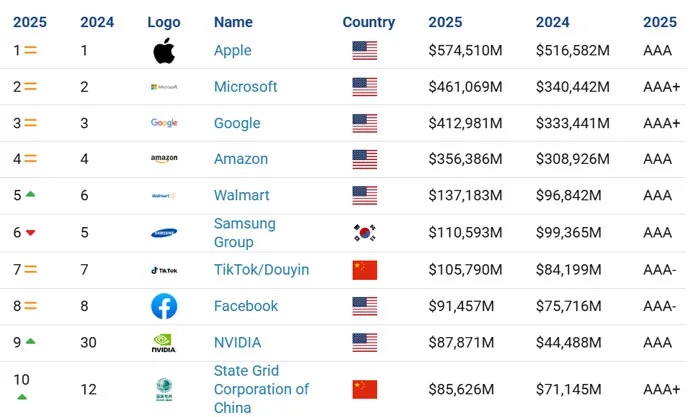Open the Microsoft brand link
Viewport: 700px width, 417px height.
(246, 87)
